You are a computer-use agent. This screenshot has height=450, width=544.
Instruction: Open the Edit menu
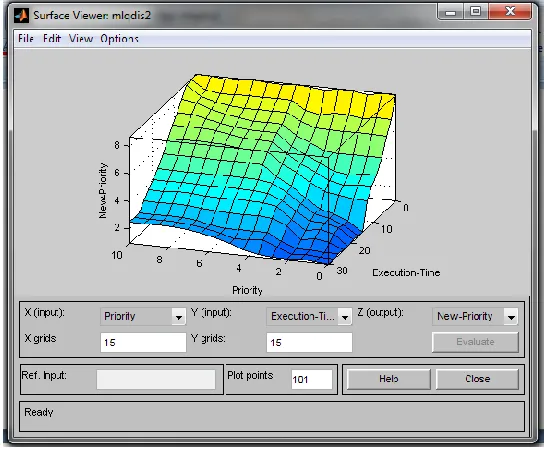52,38
